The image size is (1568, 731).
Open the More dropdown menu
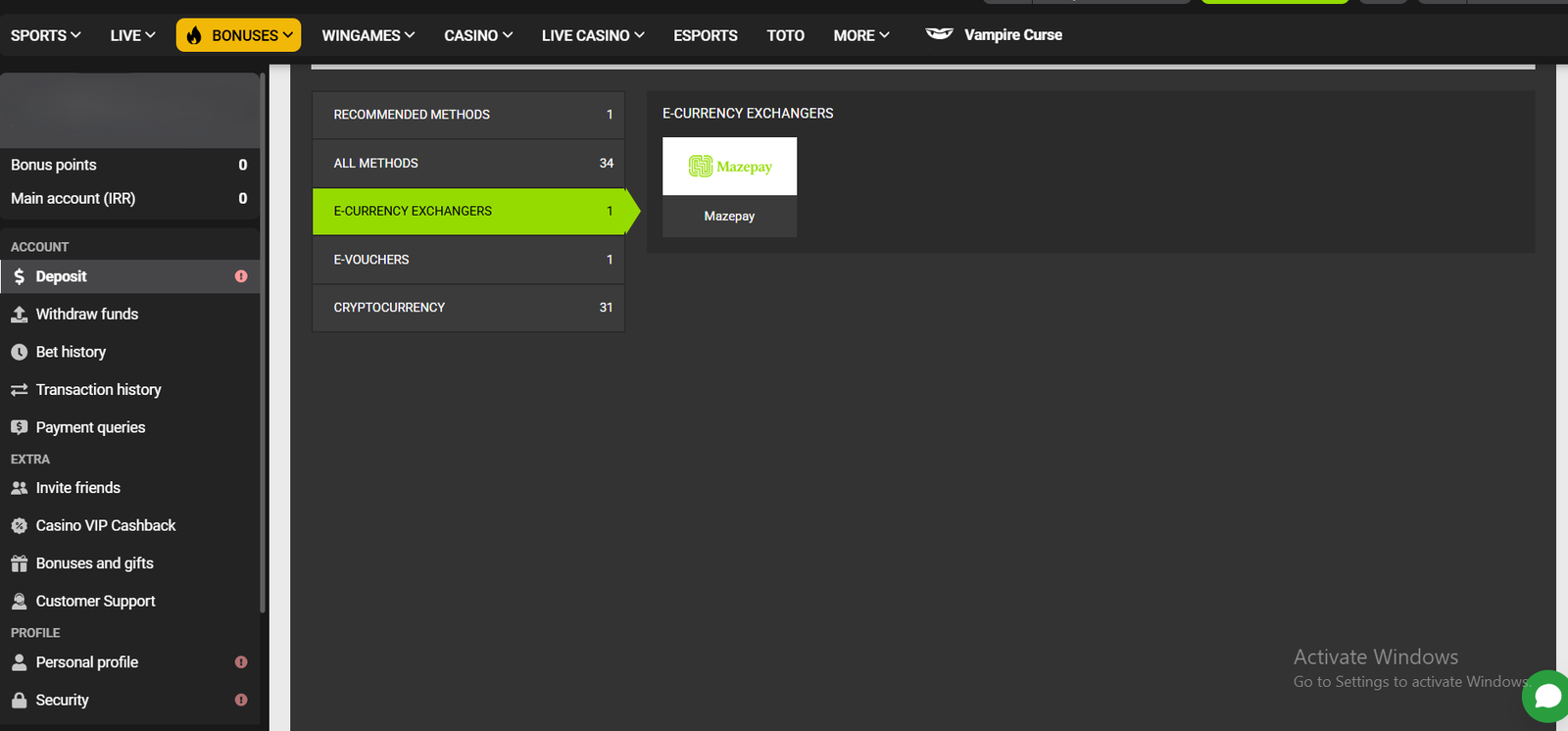coord(860,35)
